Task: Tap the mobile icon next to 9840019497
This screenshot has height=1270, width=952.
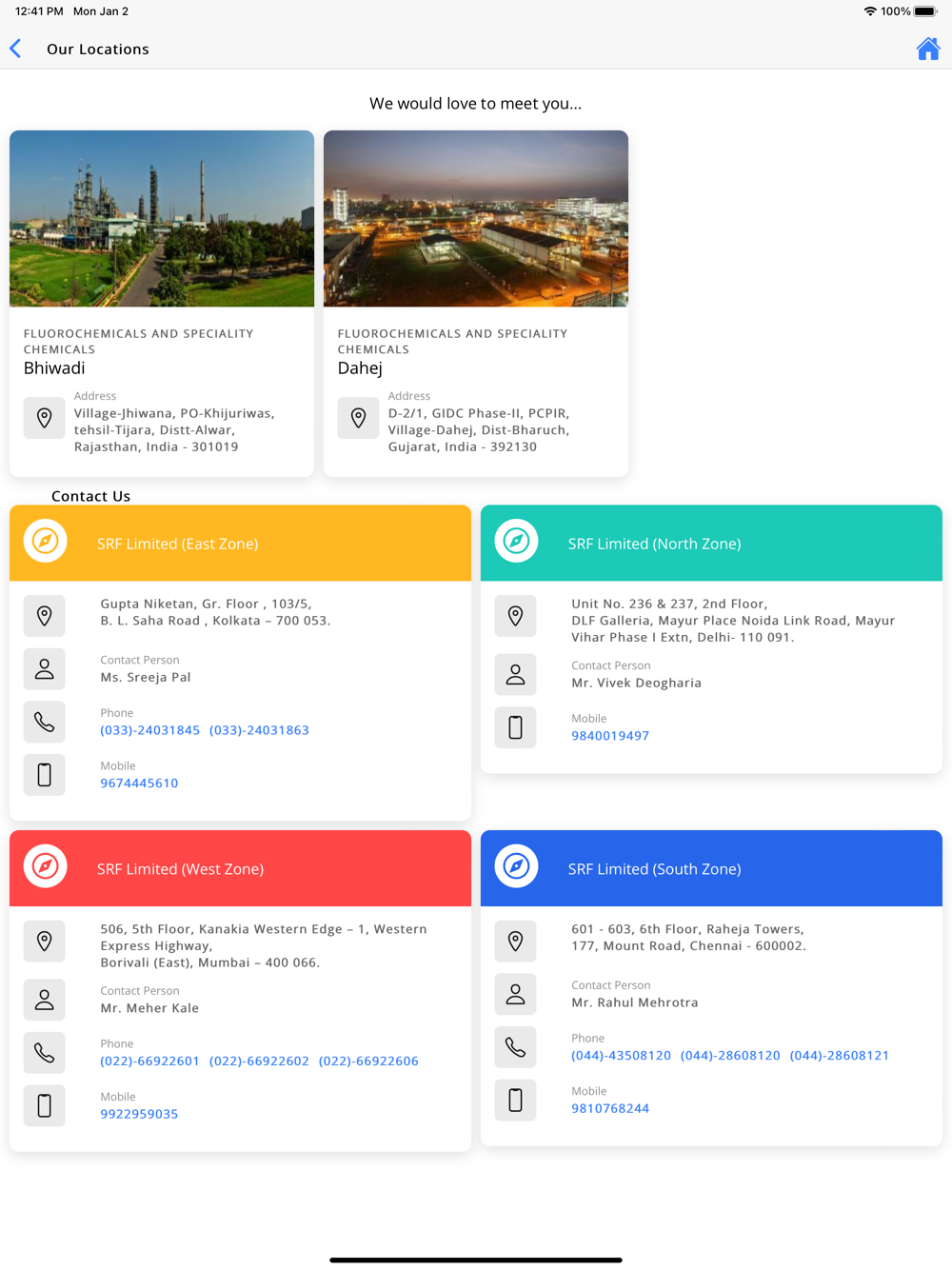Action: point(516,727)
